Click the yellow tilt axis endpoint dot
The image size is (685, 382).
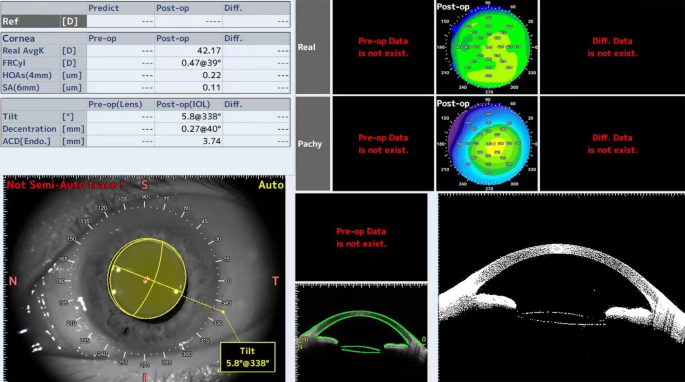pyautogui.click(x=223, y=312)
